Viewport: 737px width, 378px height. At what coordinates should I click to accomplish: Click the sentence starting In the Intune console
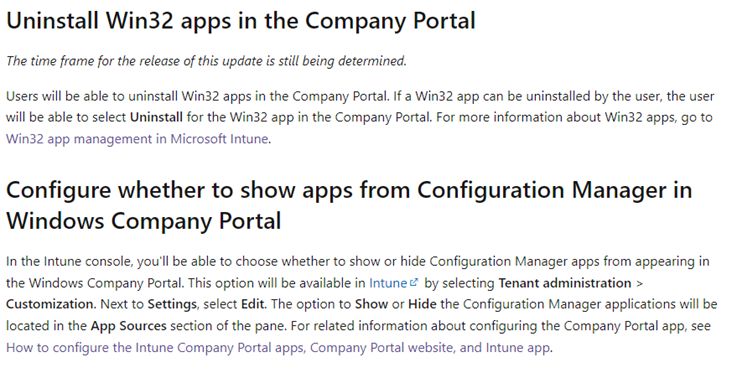[357, 271]
